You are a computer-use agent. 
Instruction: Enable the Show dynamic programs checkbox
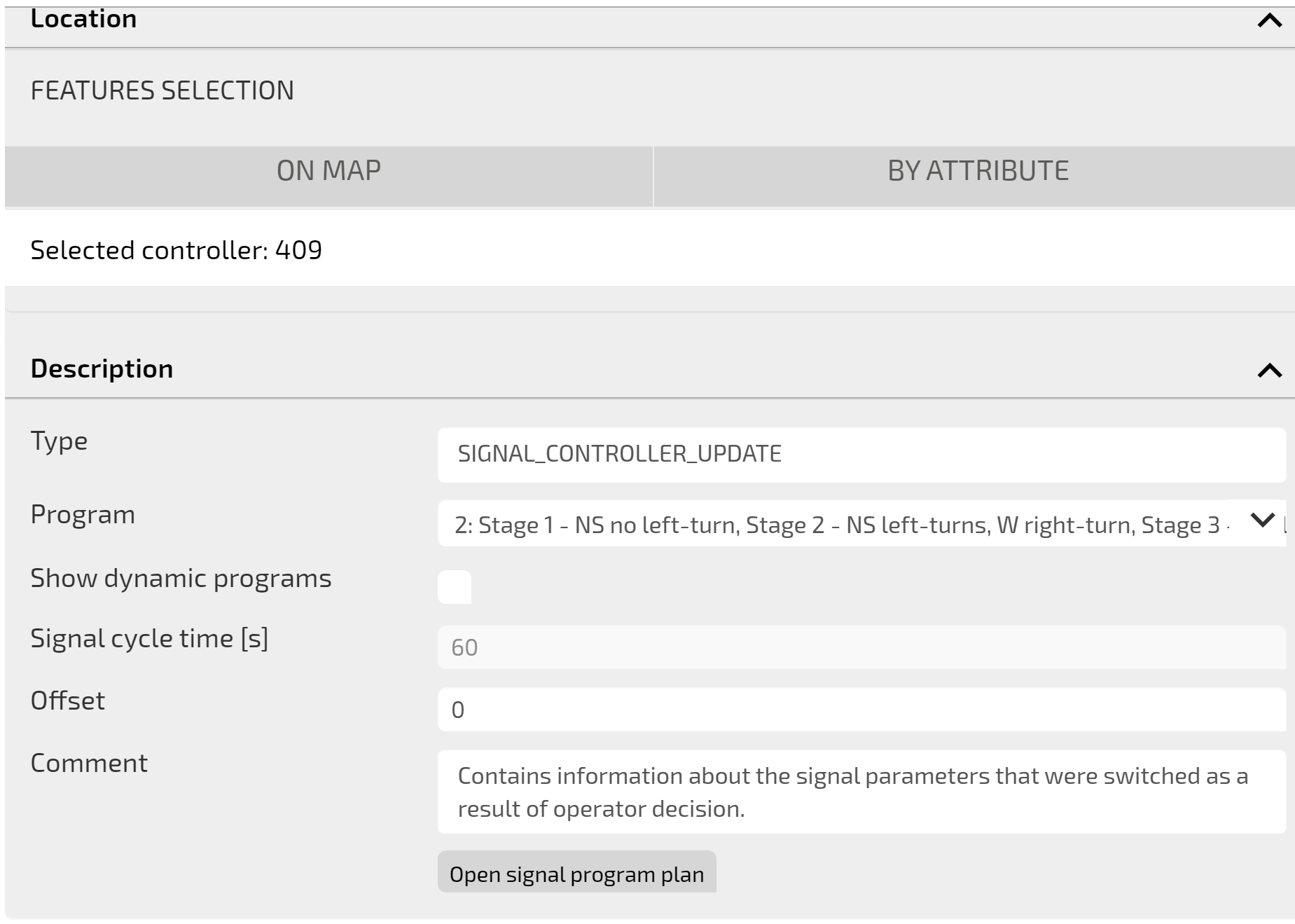click(x=455, y=587)
